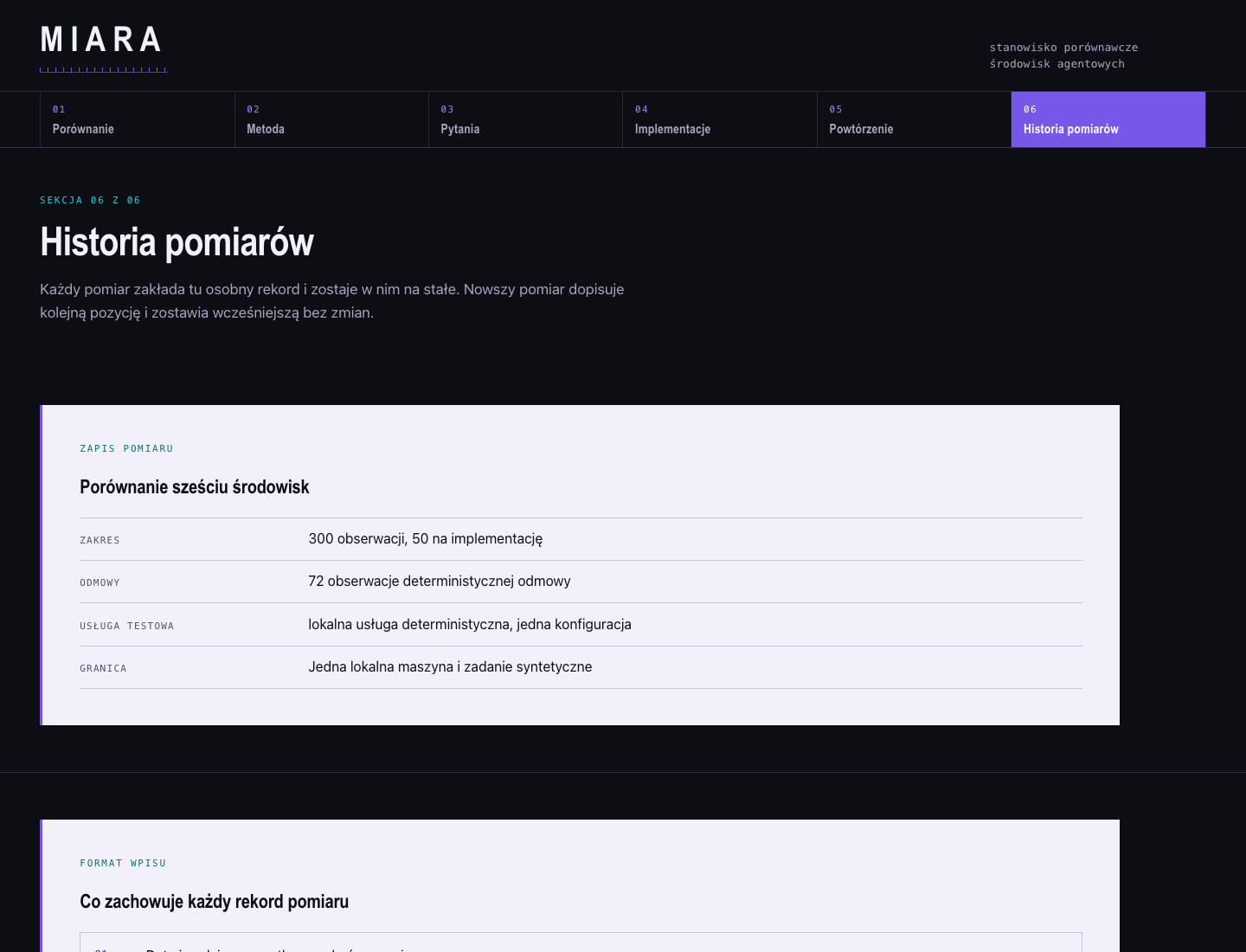Image resolution: width=1246 pixels, height=952 pixels.
Task: Click 'Co zachowuje każdy rekord pomiaru' heading
Action: 215,902
